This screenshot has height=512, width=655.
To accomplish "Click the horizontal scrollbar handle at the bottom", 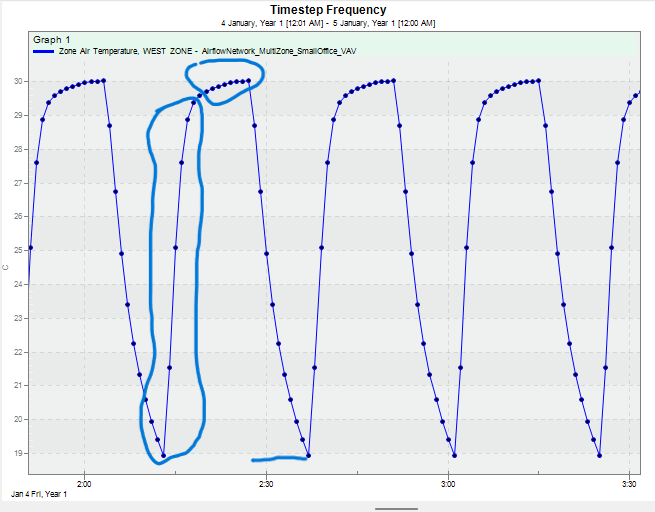I will click(396, 509).
